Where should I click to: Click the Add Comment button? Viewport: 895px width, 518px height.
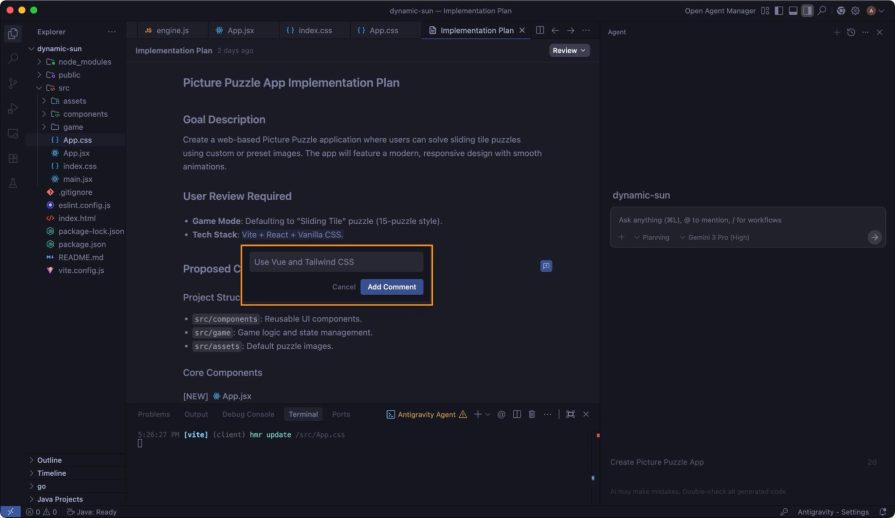392,287
